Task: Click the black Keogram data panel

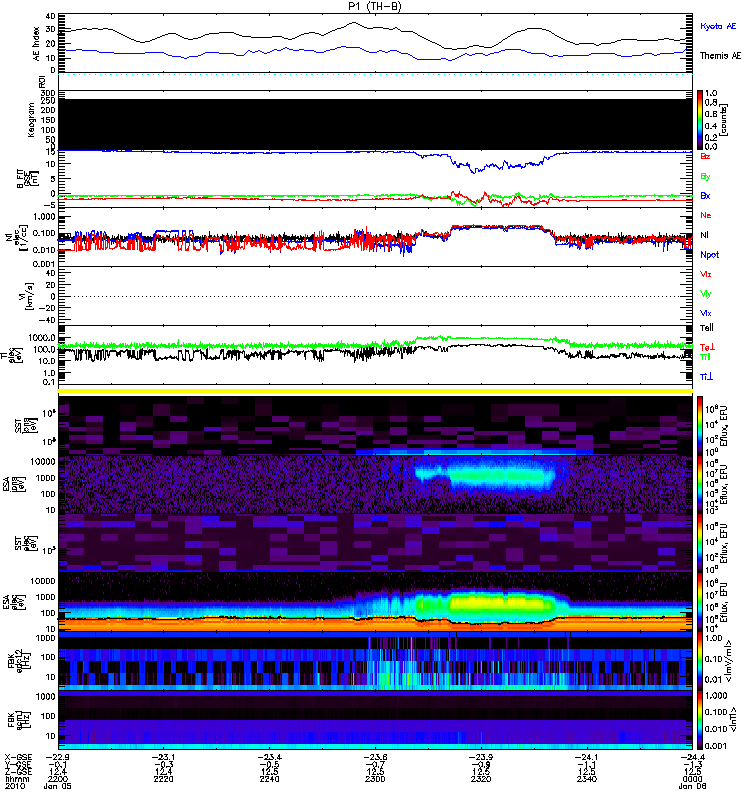Action: (x=375, y=124)
